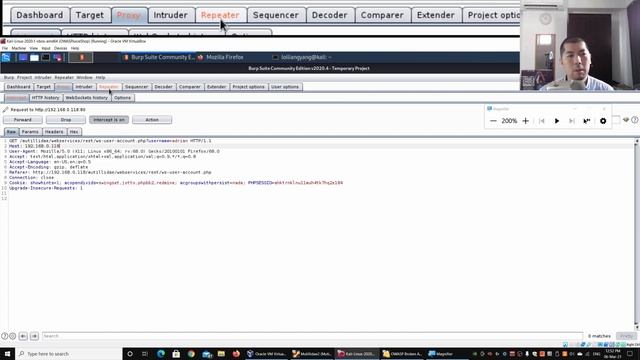Select the Raw message tab
This screenshot has width=640, height=360.
point(11,132)
